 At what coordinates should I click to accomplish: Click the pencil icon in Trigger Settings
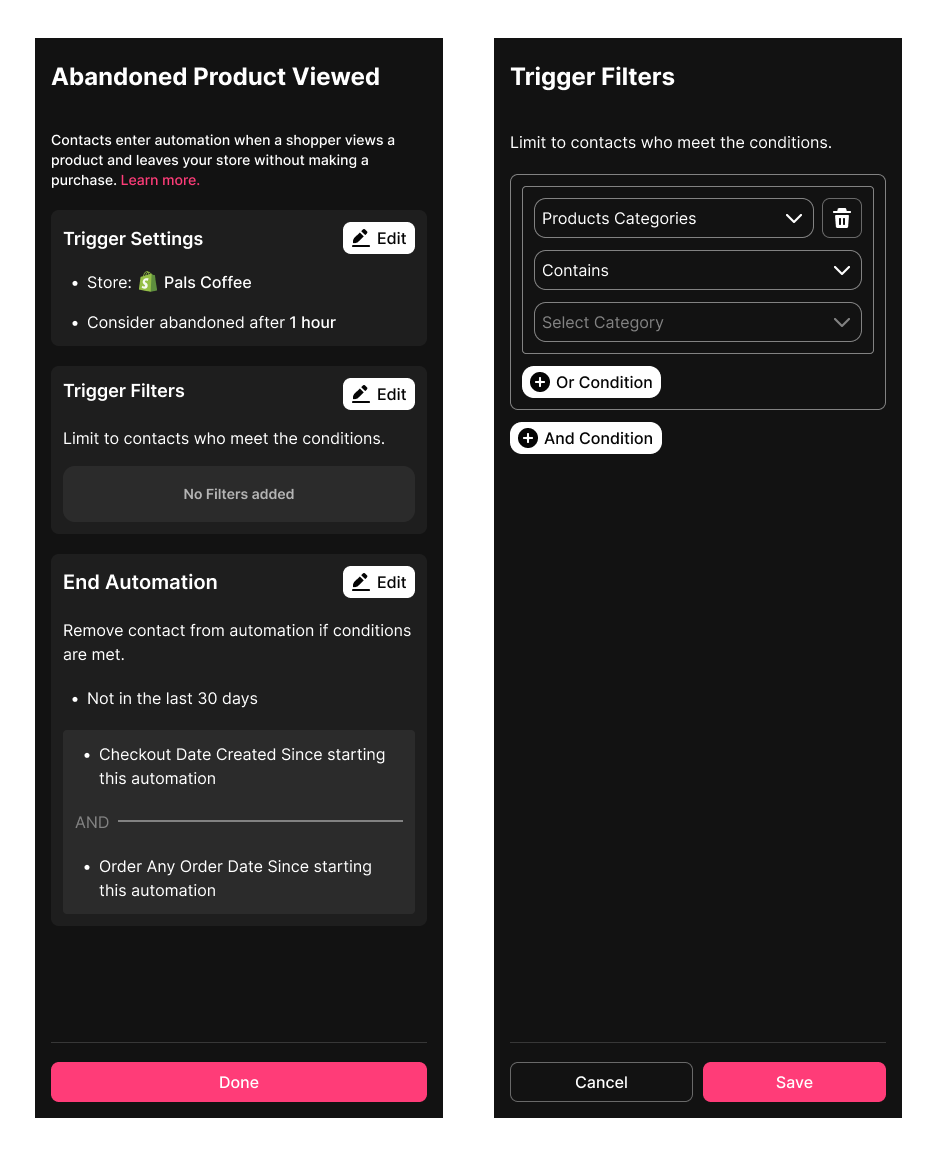tap(361, 238)
